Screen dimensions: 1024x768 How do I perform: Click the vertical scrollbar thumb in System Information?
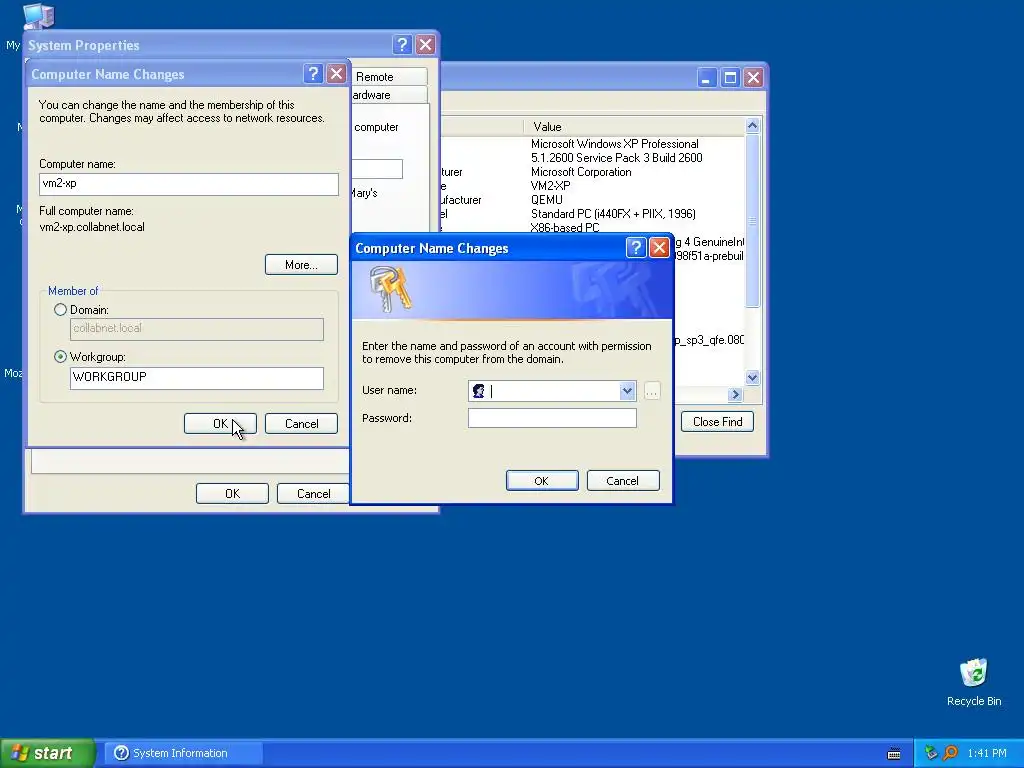point(752,220)
